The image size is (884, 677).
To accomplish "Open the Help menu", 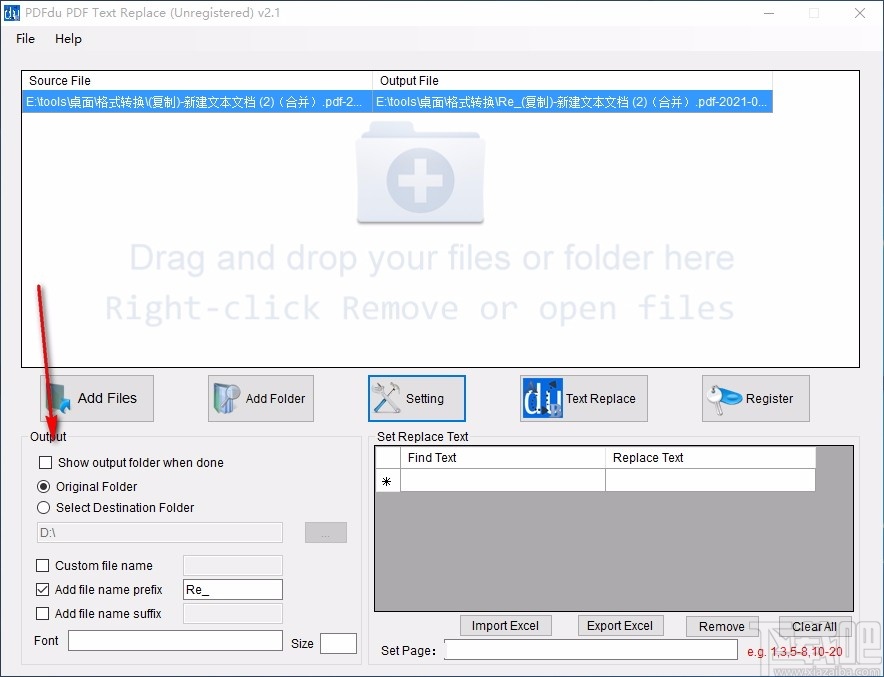I will [x=68, y=39].
